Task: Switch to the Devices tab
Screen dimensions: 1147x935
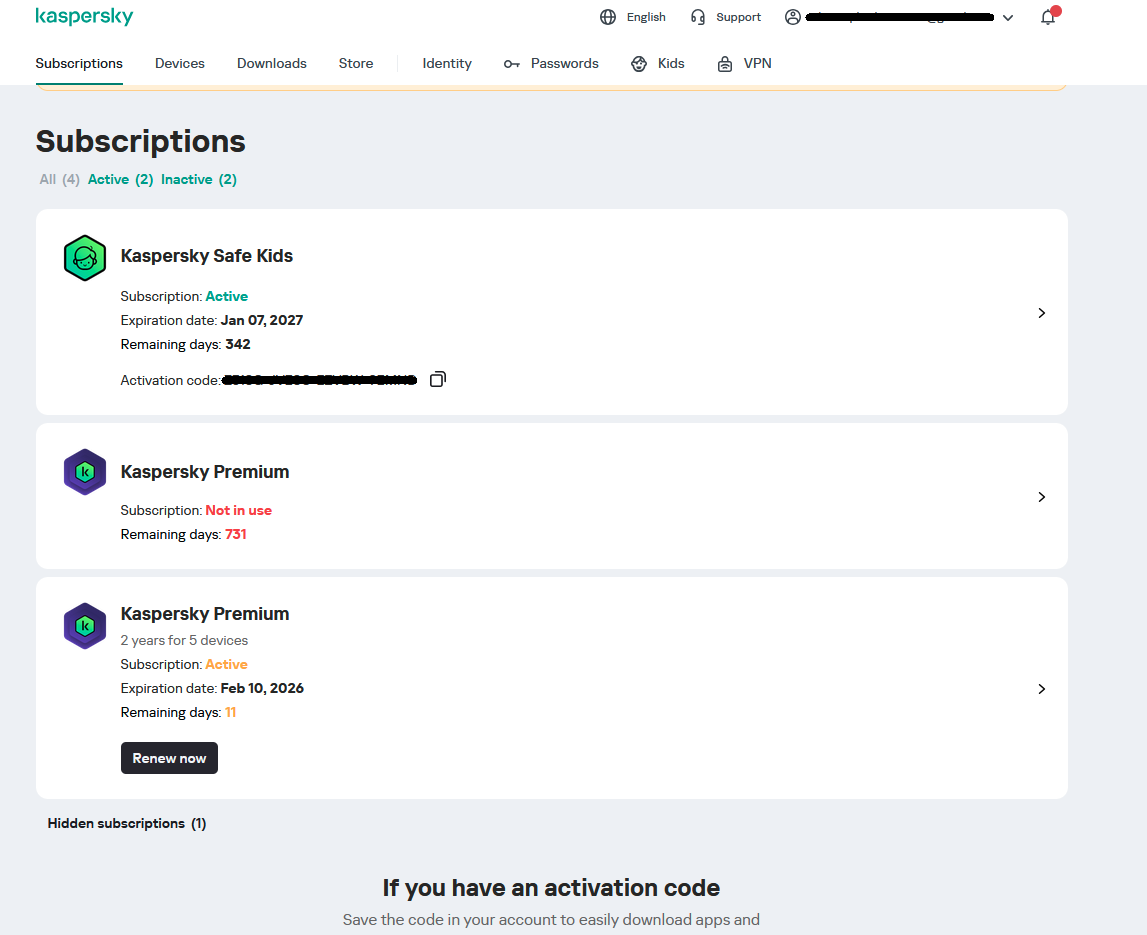Action: 180,64
